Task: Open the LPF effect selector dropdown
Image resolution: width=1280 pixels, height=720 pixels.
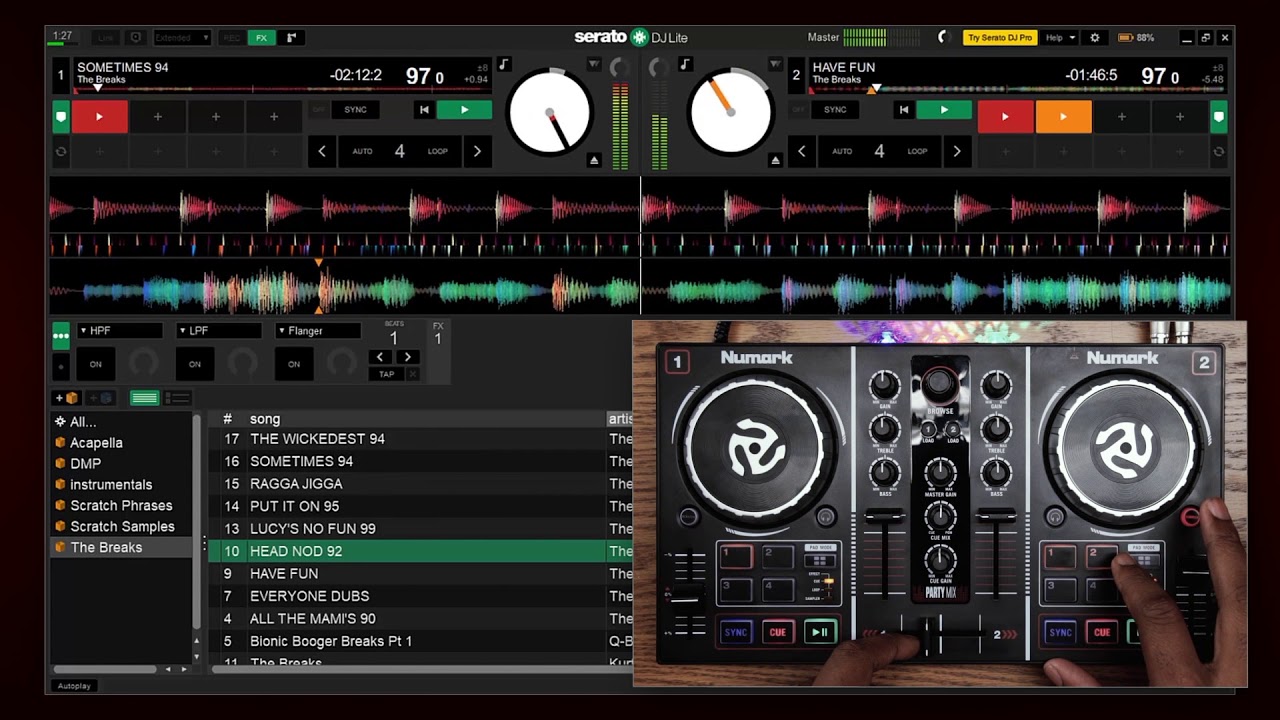Action: pos(219,331)
